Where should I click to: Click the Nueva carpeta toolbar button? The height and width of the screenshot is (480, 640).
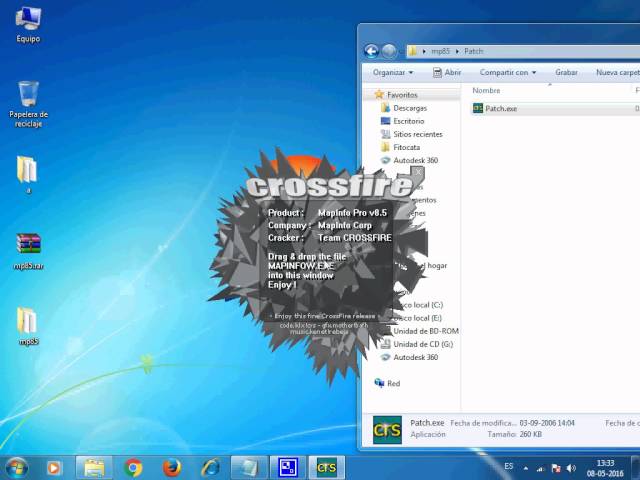click(x=617, y=73)
